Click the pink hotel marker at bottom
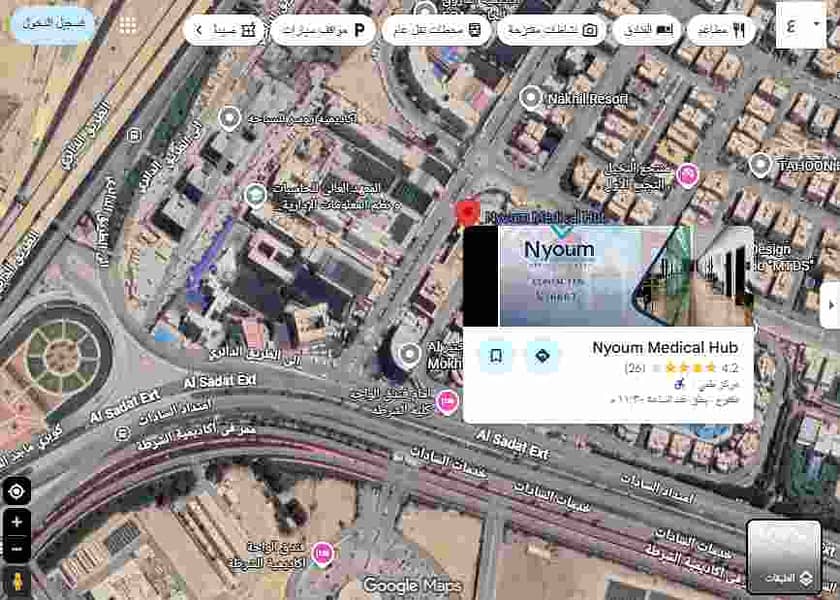840x600 pixels. click(322, 554)
